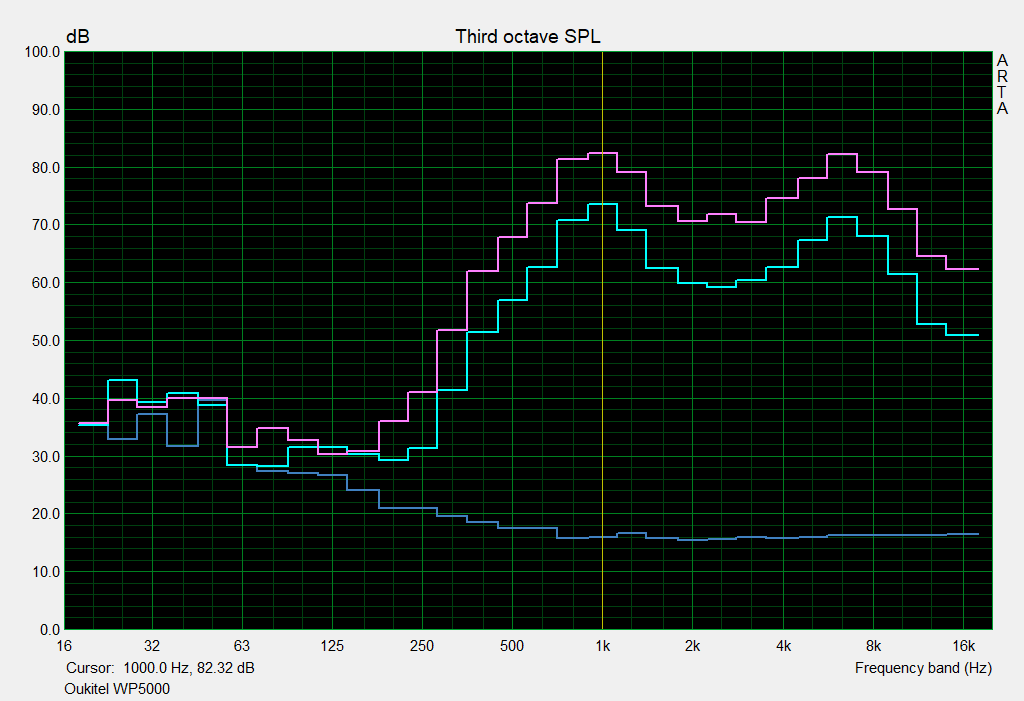
Task: Click the 1k frequency tick label
Action: (x=602, y=646)
